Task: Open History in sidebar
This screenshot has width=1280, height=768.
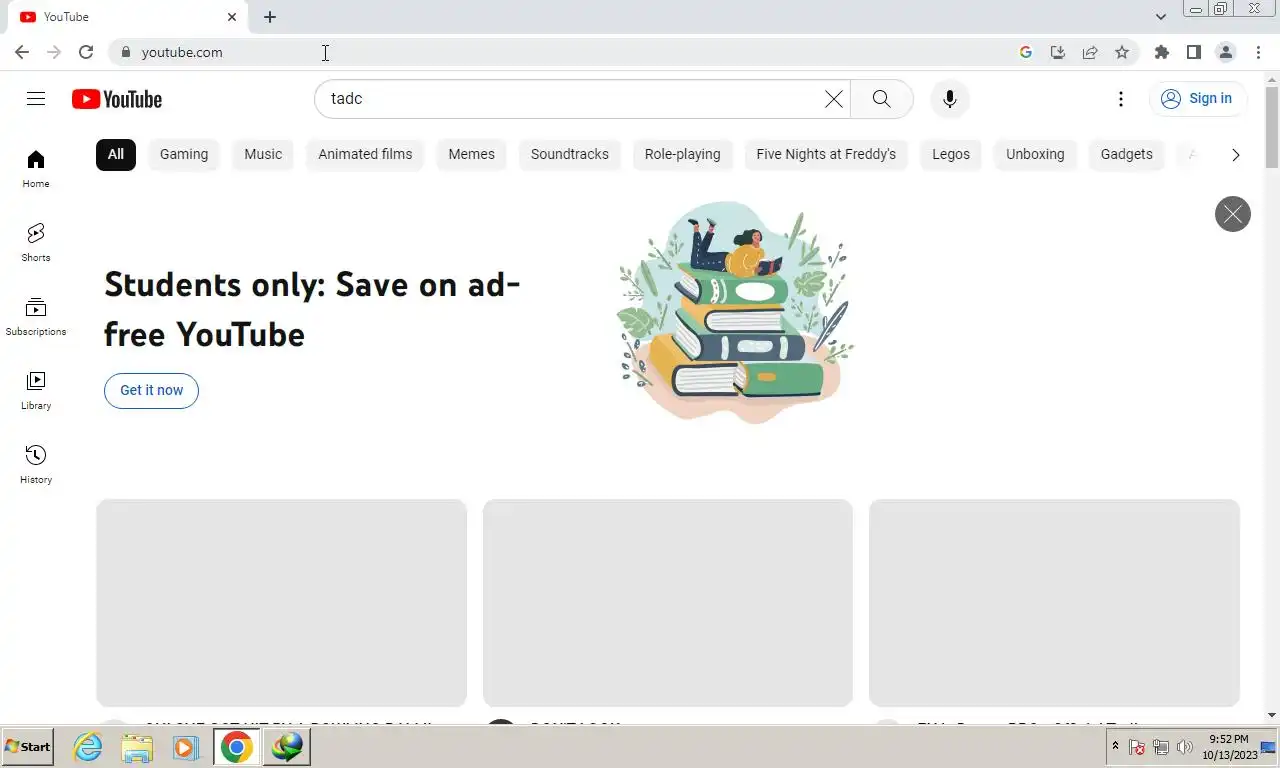Action: 36,465
